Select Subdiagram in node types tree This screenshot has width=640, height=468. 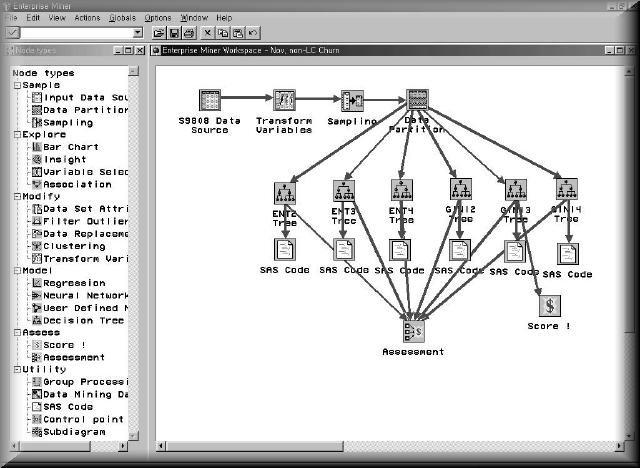69,432
